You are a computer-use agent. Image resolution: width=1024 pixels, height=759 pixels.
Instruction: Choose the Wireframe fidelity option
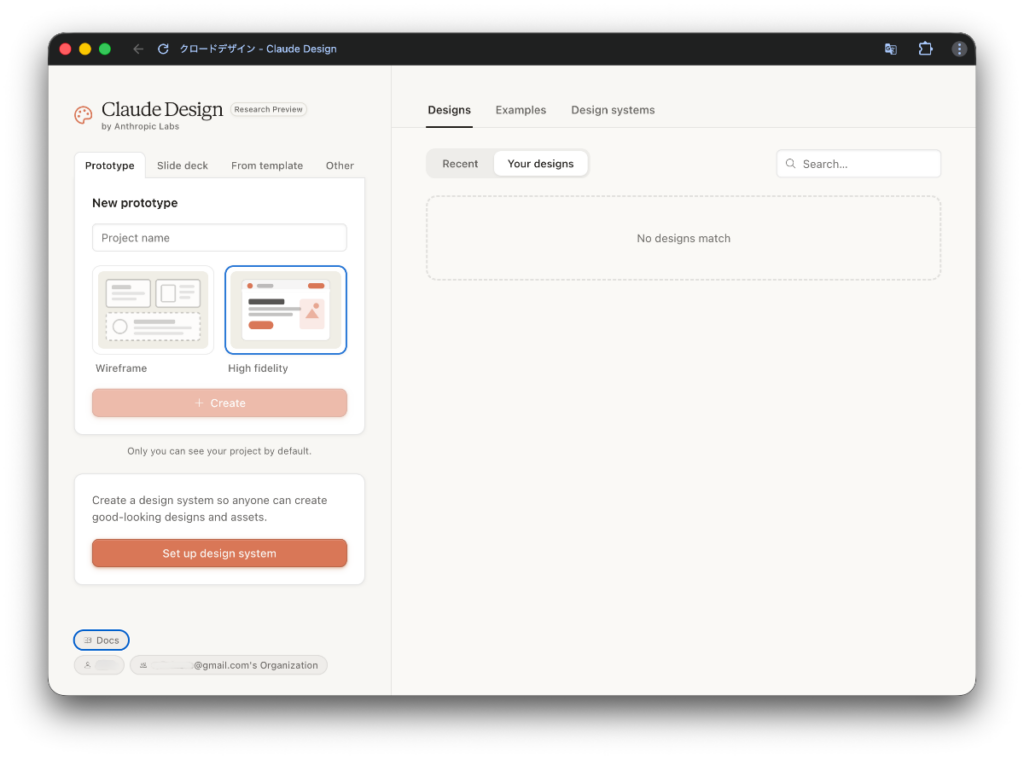click(x=153, y=310)
